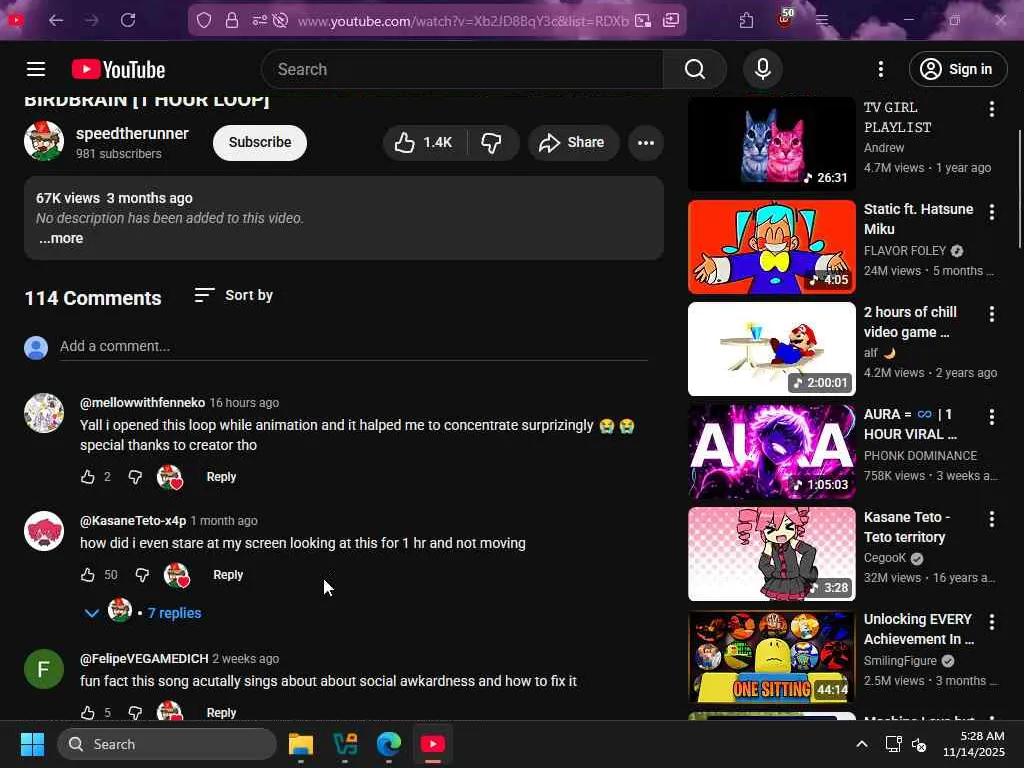The width and height of the screenshot is (1024, 768).
Task: Click the heart from creator on @KasaneTeto-x4p comment
Action: tap(176, 575)
